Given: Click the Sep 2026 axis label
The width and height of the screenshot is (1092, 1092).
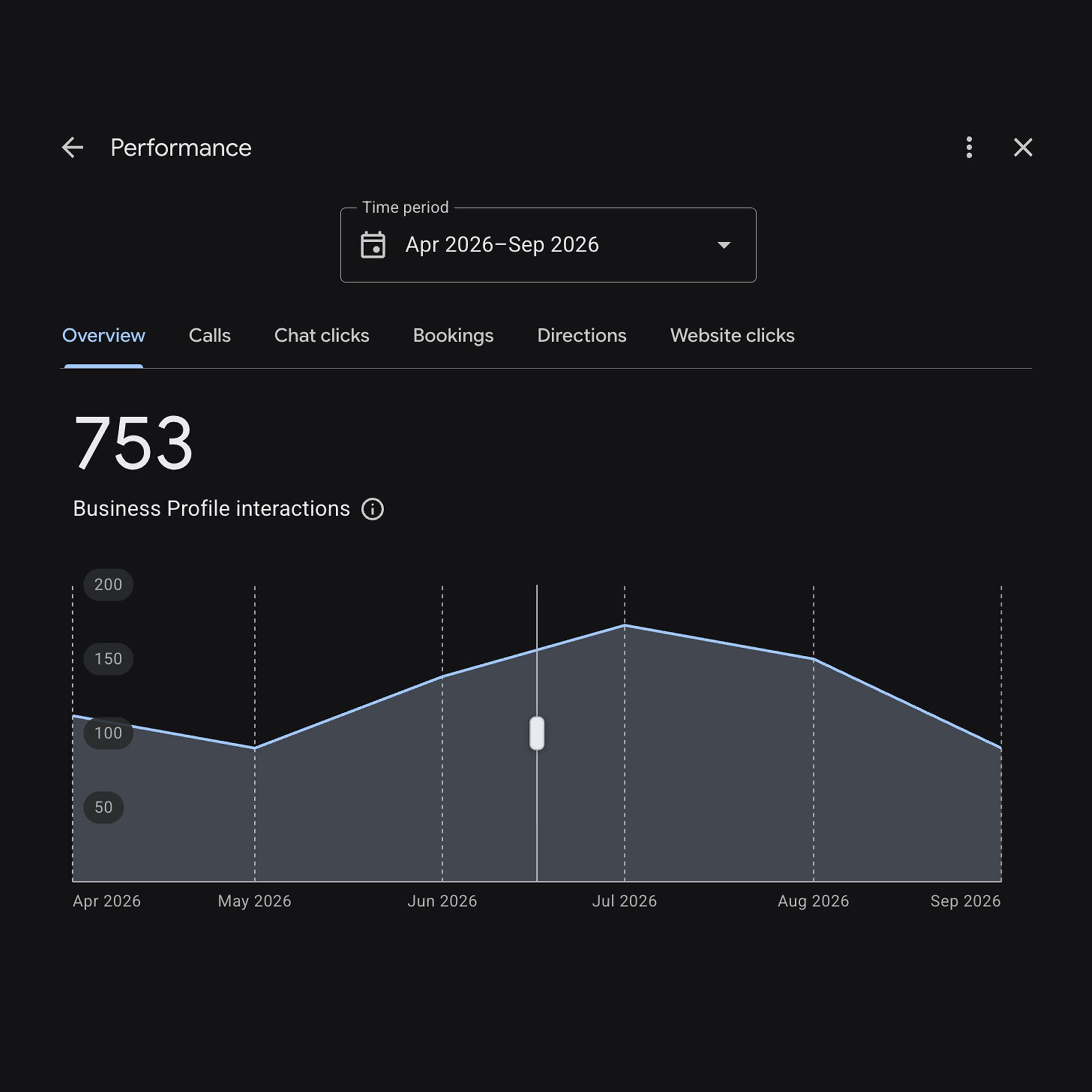Looking at the screenshot, I should point(966,901).
